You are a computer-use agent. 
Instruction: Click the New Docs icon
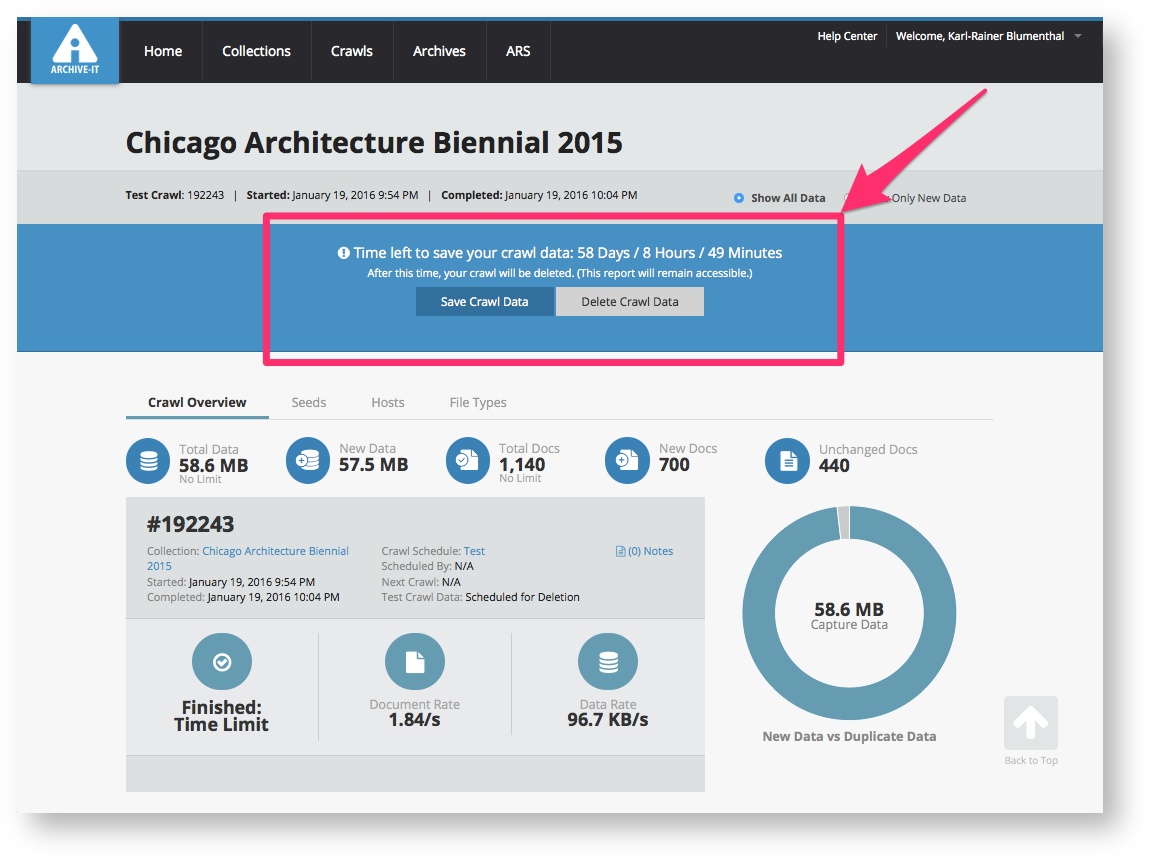tap(627, 461)
